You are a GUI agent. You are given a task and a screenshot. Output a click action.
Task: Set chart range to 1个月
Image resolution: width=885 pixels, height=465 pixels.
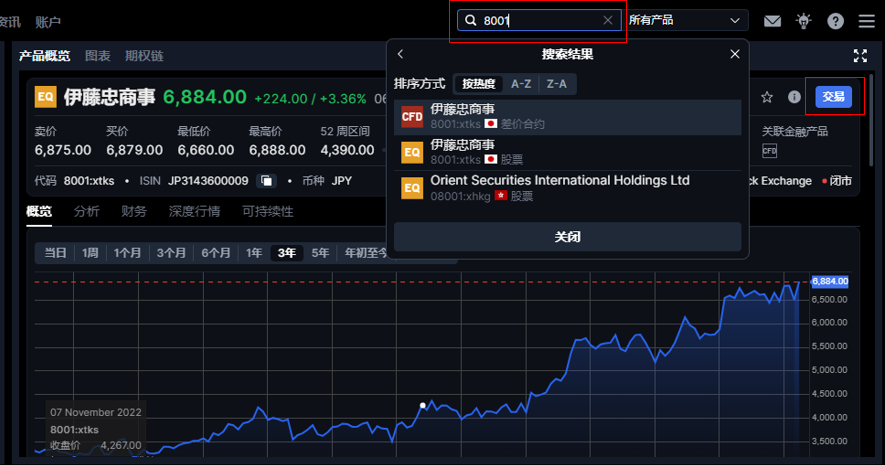(x=128, y=253)
